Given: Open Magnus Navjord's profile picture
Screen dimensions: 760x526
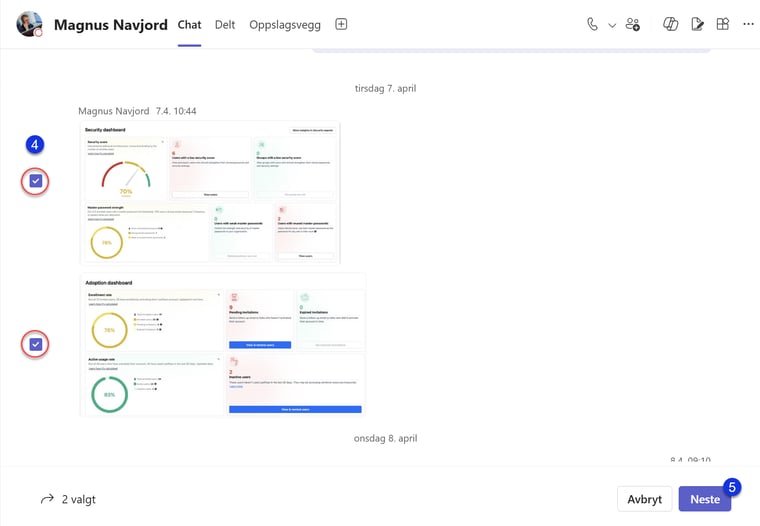Looking at the screenshot, I should 29,24.
